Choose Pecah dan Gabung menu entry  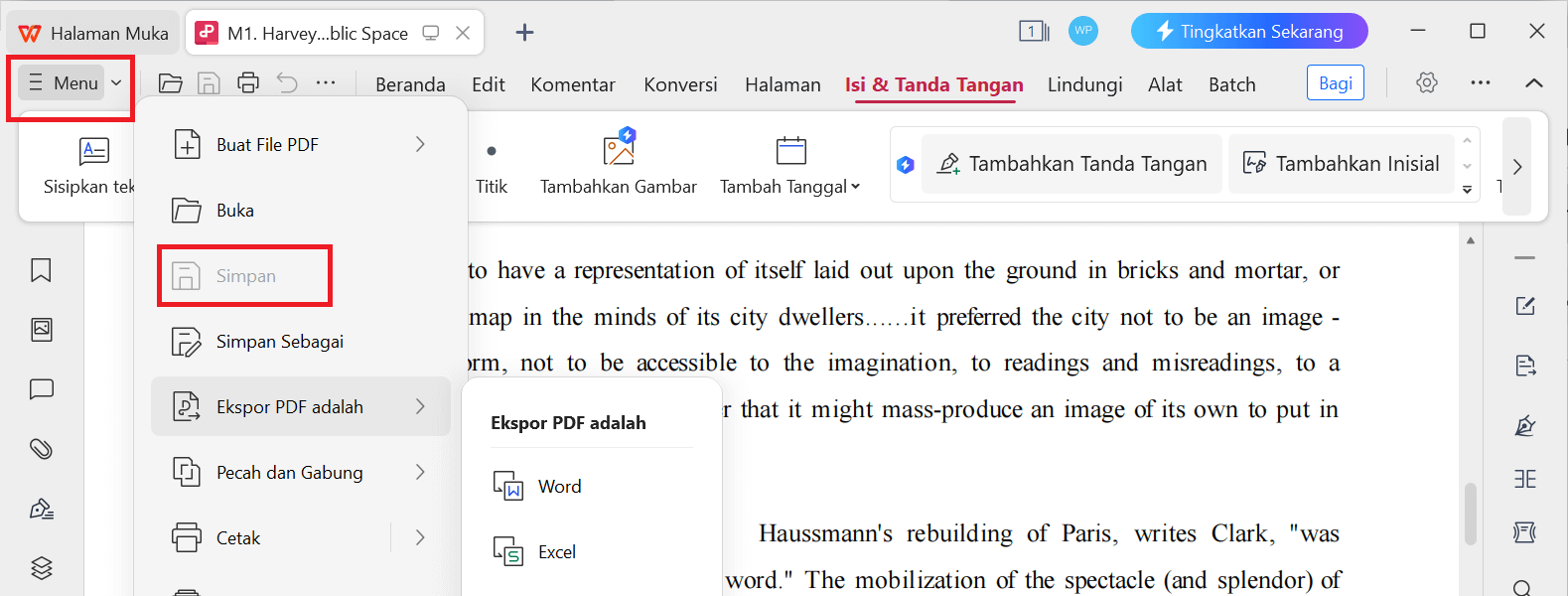coord(301,472)
